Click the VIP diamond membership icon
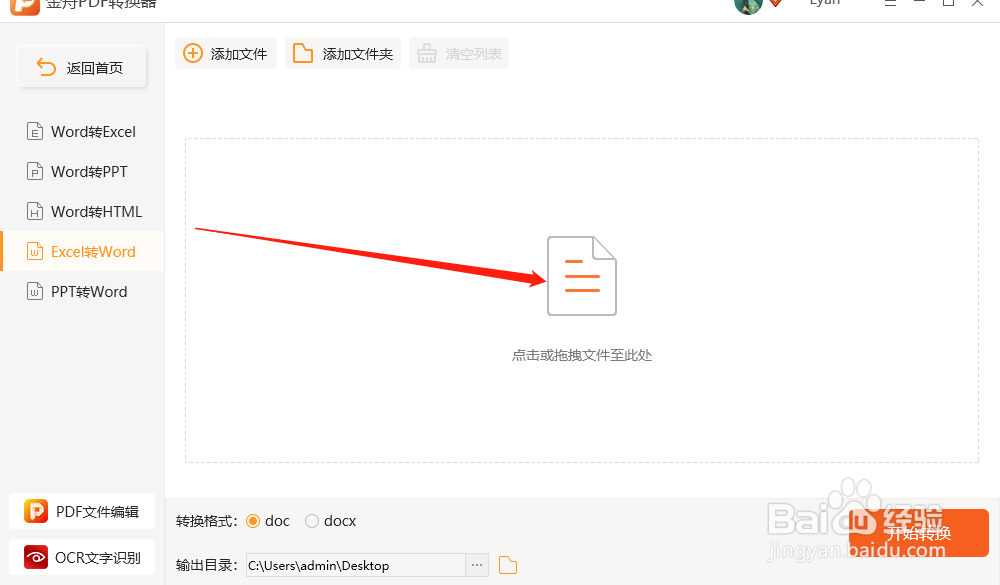 (x=775, y=3)
